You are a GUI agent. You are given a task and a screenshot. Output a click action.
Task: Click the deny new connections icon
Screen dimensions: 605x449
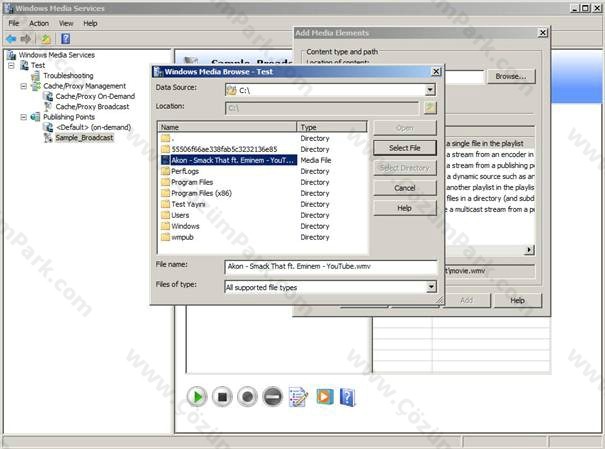tap(272, 397)
